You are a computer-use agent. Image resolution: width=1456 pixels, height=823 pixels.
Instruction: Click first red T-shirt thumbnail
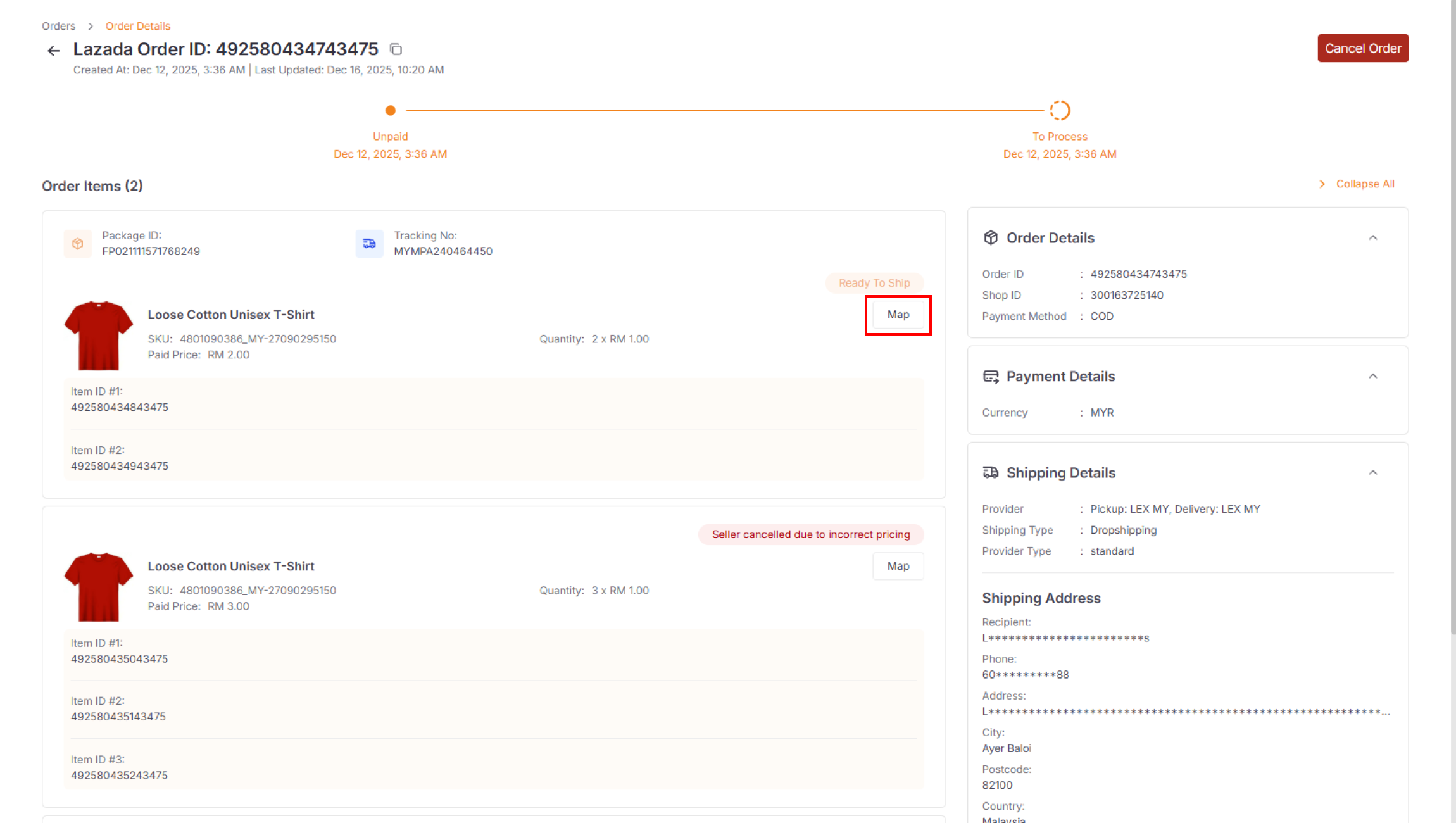(99, 336)
